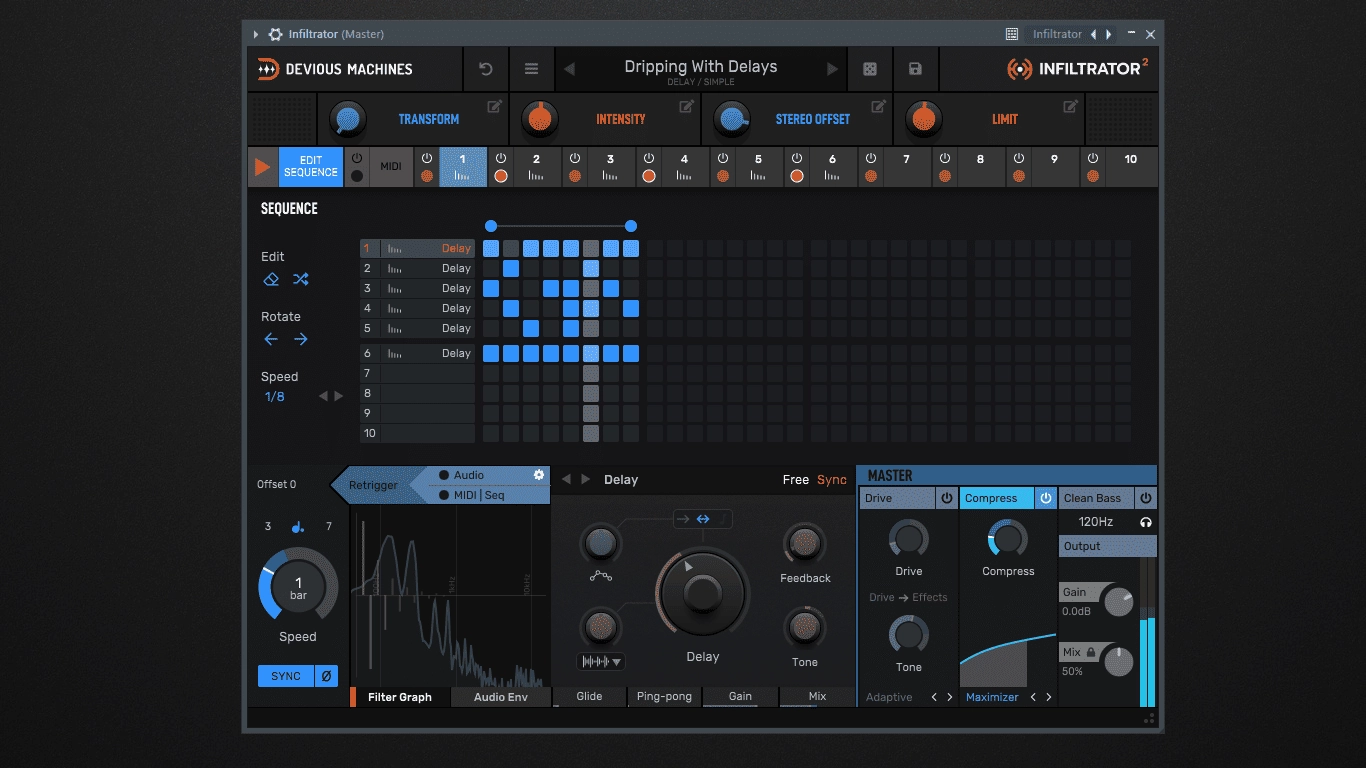The width and height of the screenshot is (1366, 768).
Task: Switch to the Filter Graph tab
Action: 400,697
